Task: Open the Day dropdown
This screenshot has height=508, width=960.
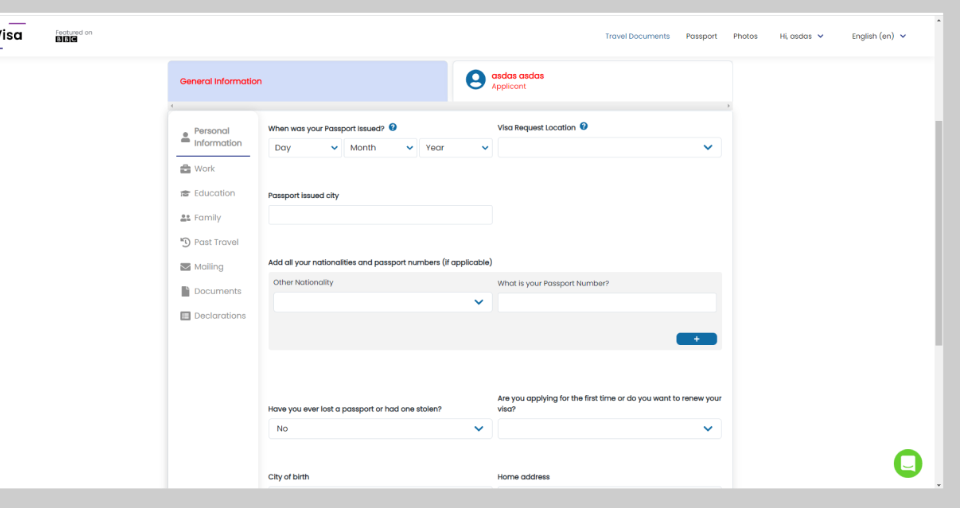Action: [305, 148]
